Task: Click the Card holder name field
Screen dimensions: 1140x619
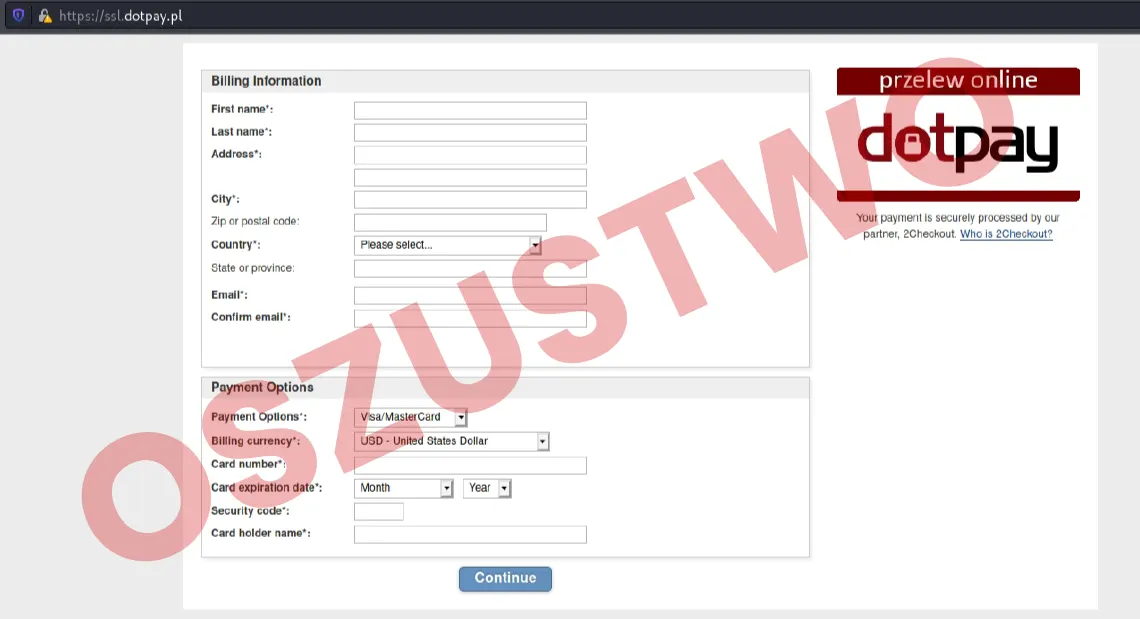Action: (470, 535)
